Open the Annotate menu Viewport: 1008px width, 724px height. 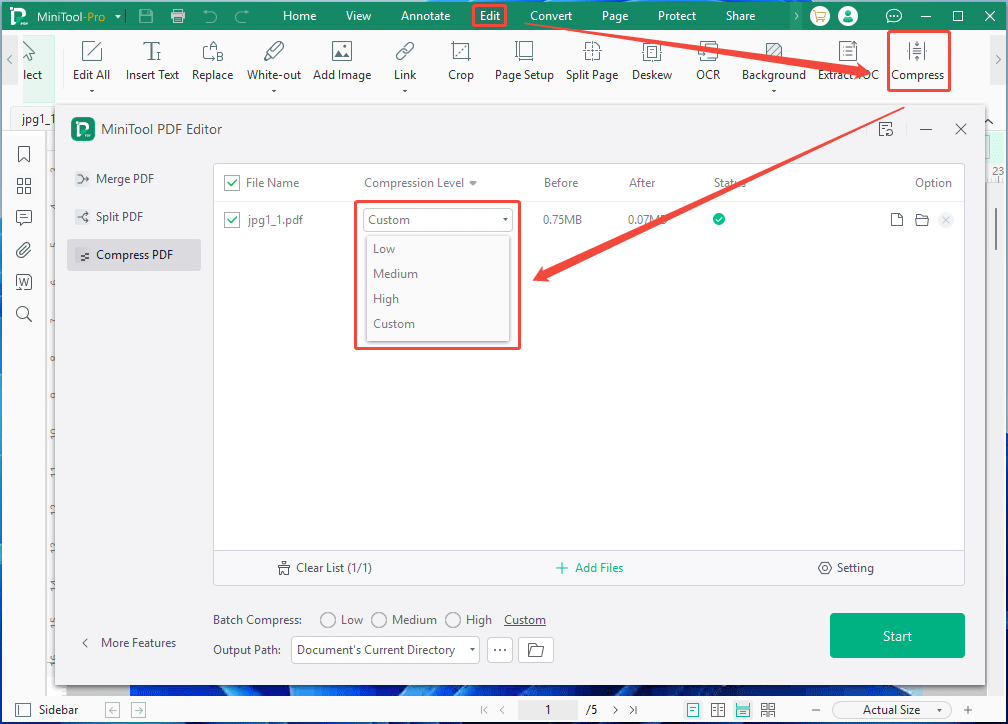click(425, 15)
